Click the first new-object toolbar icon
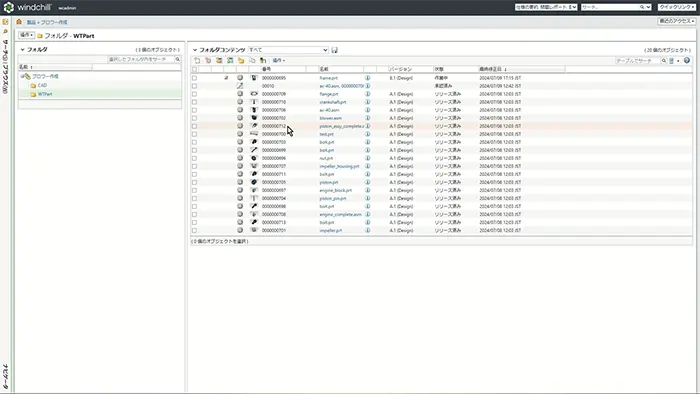Image resolution: width=700 pixels, height=394 pixels. click(197, 60)
